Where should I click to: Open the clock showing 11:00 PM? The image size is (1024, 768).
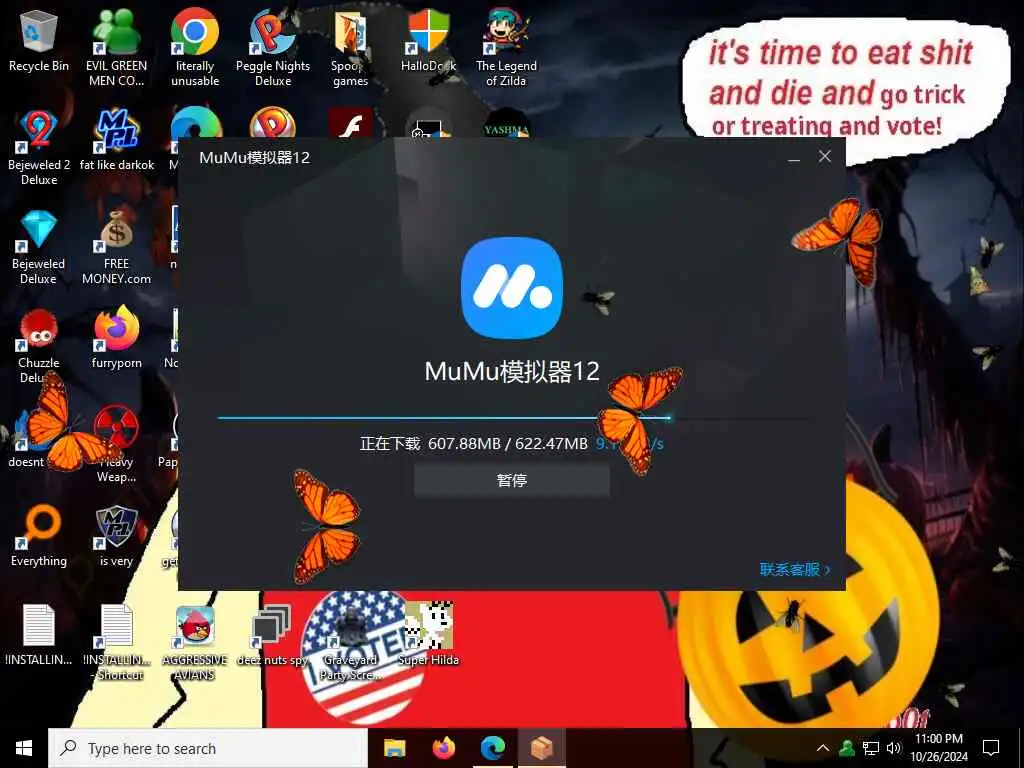pyautogui.click(x=938, y=748)
